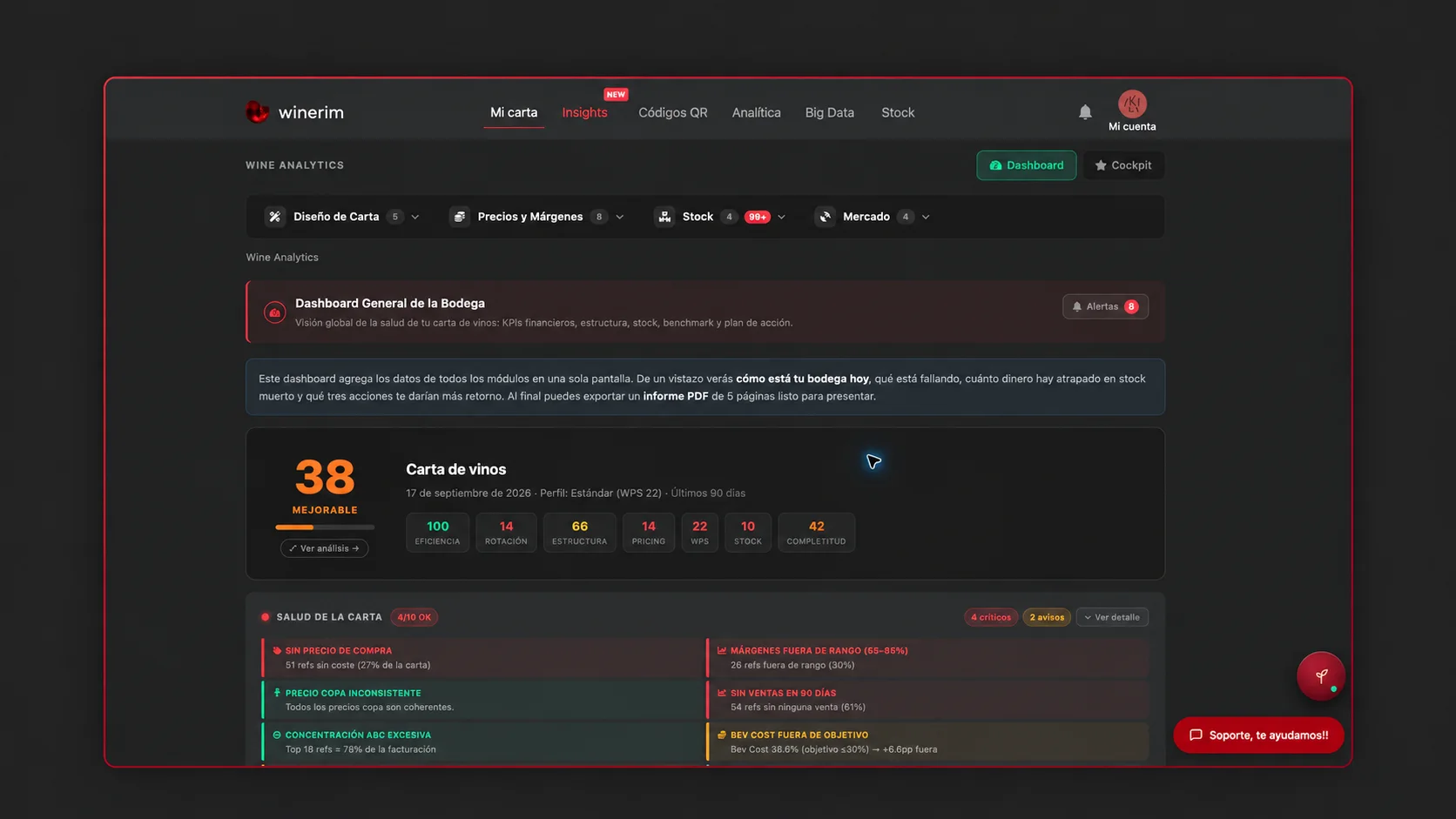This screenshot has width=1456, height=819.
Task: Click the Wine Analytics breadcrumb text
Action: (x=282, y=258)
